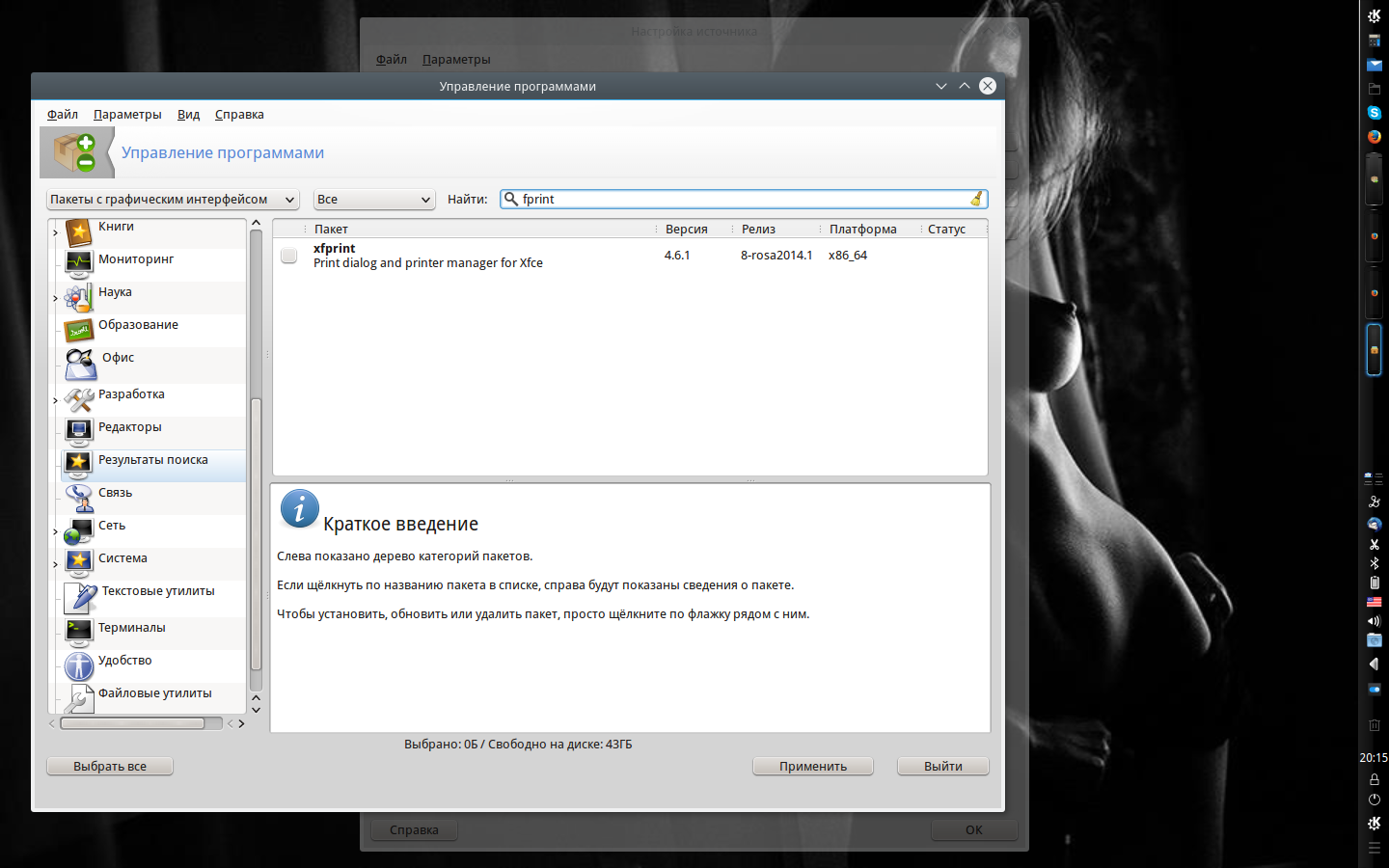Click the Терминалы console icon

pos(78,631)
